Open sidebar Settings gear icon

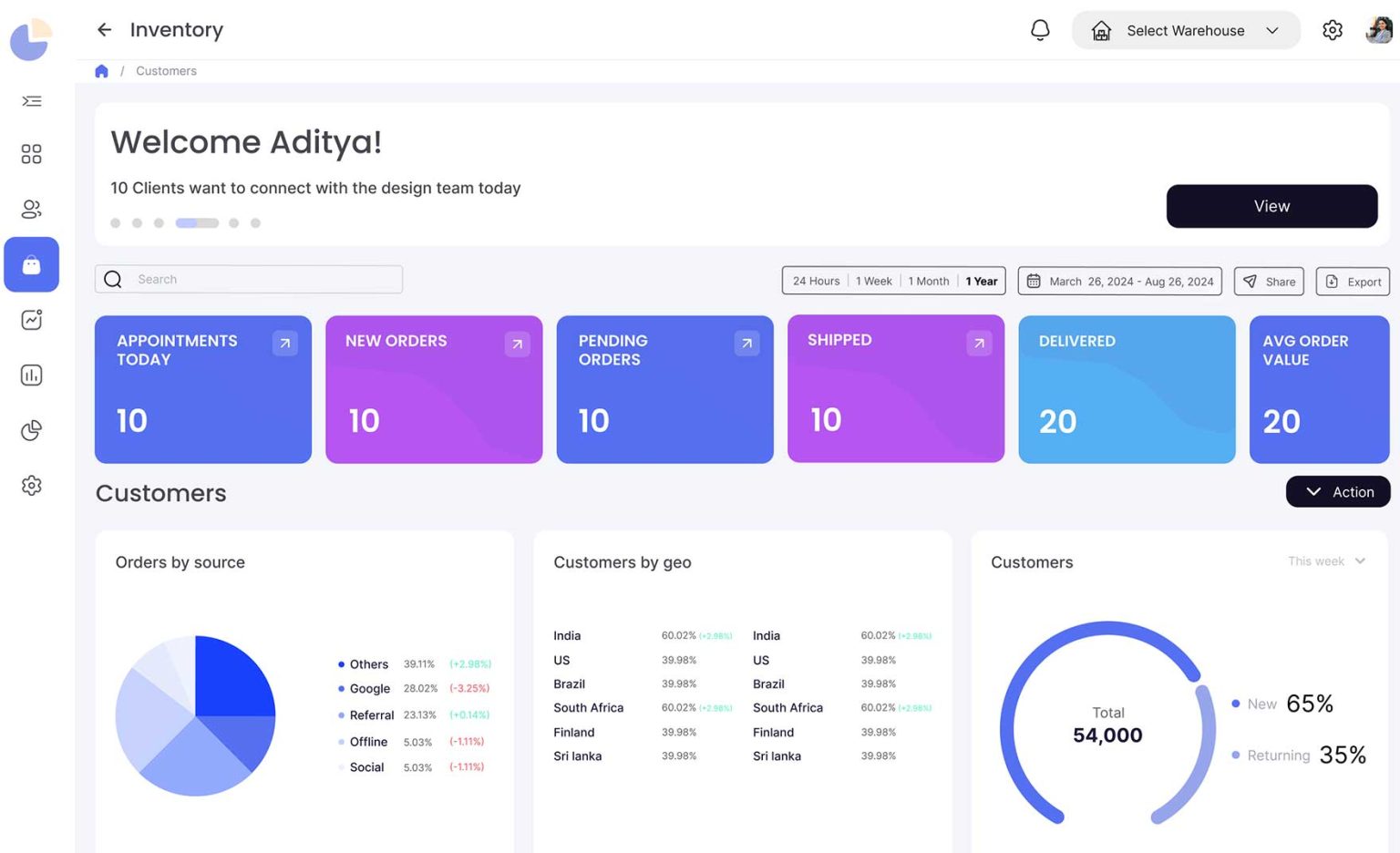point(31,485)
